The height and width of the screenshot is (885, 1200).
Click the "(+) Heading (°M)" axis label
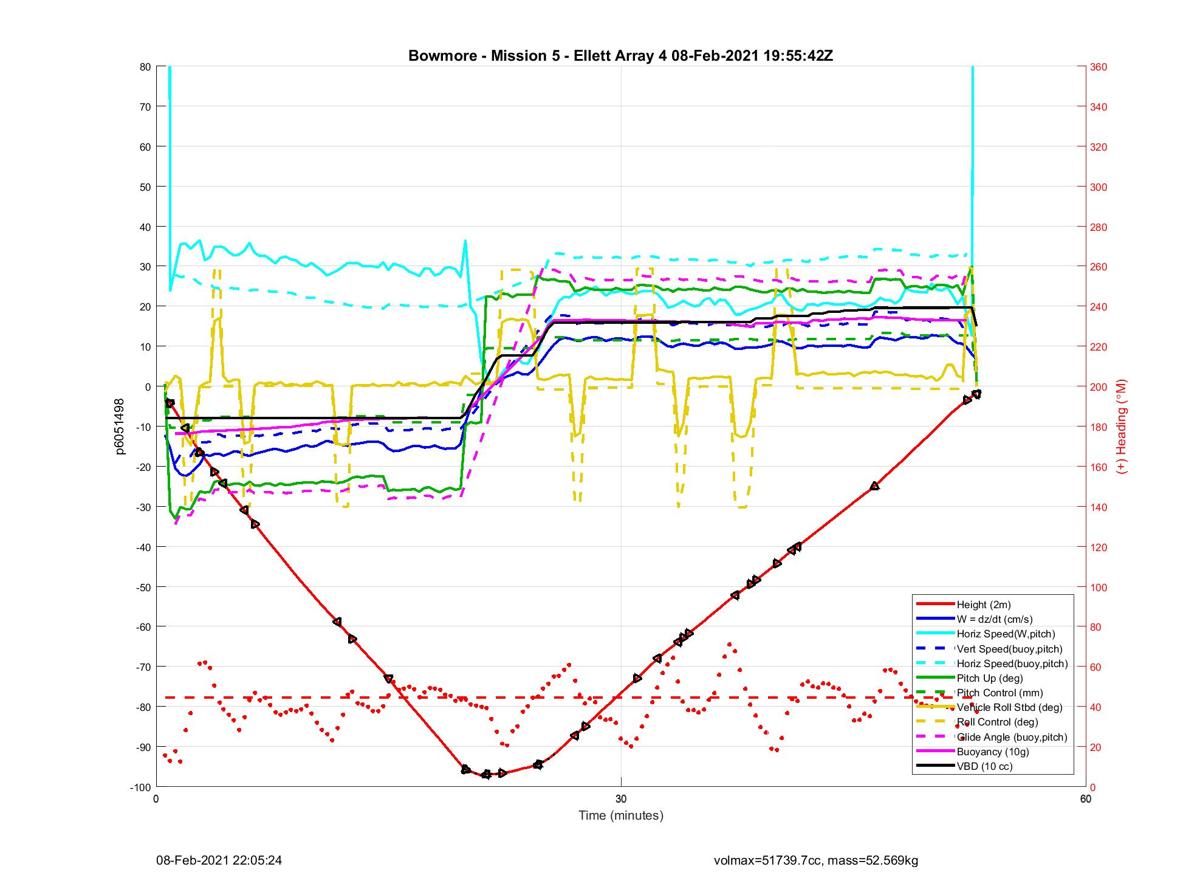click(x=1121, y=427)
